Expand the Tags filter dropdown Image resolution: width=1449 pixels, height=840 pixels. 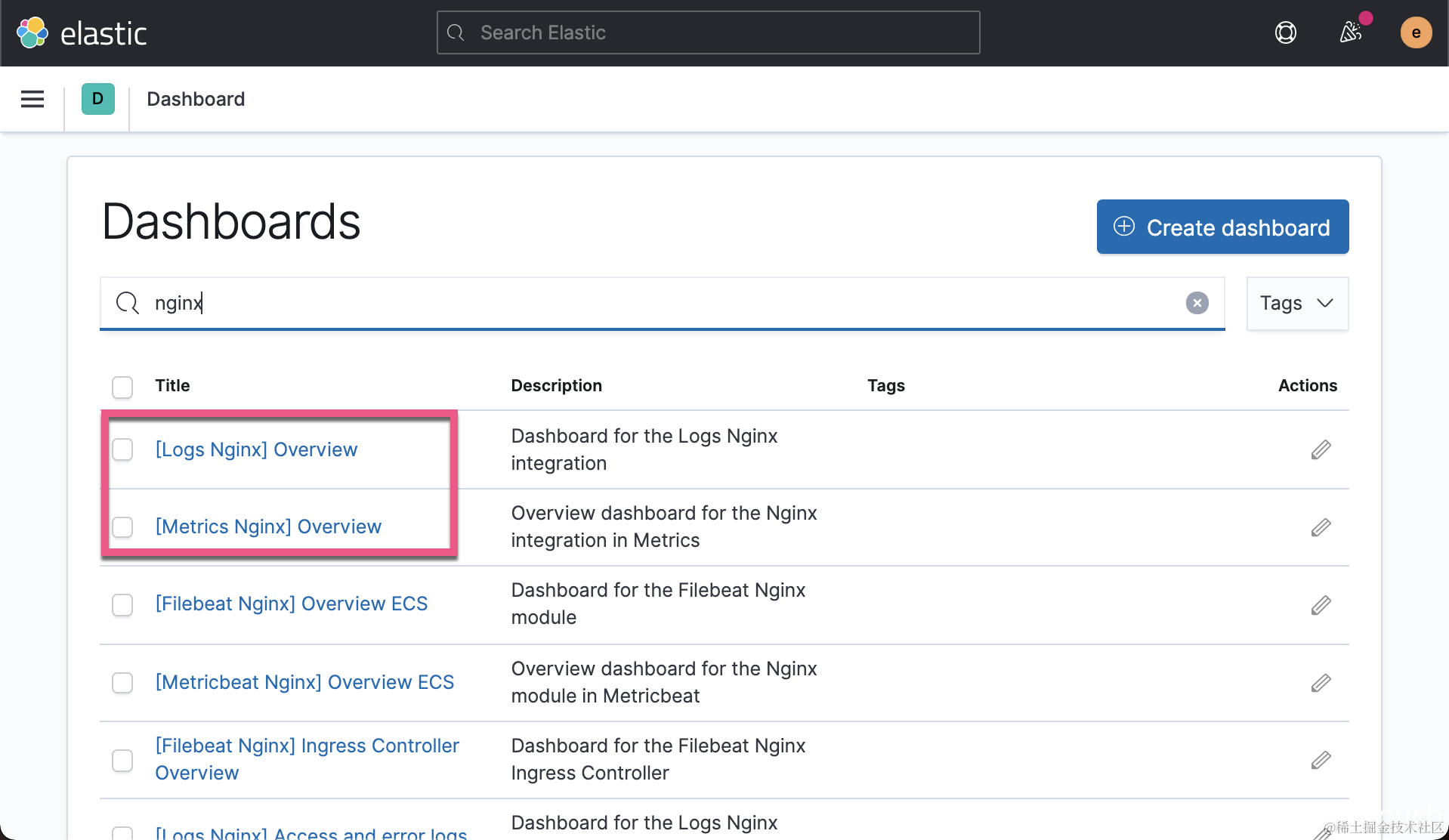point(1296,303)
